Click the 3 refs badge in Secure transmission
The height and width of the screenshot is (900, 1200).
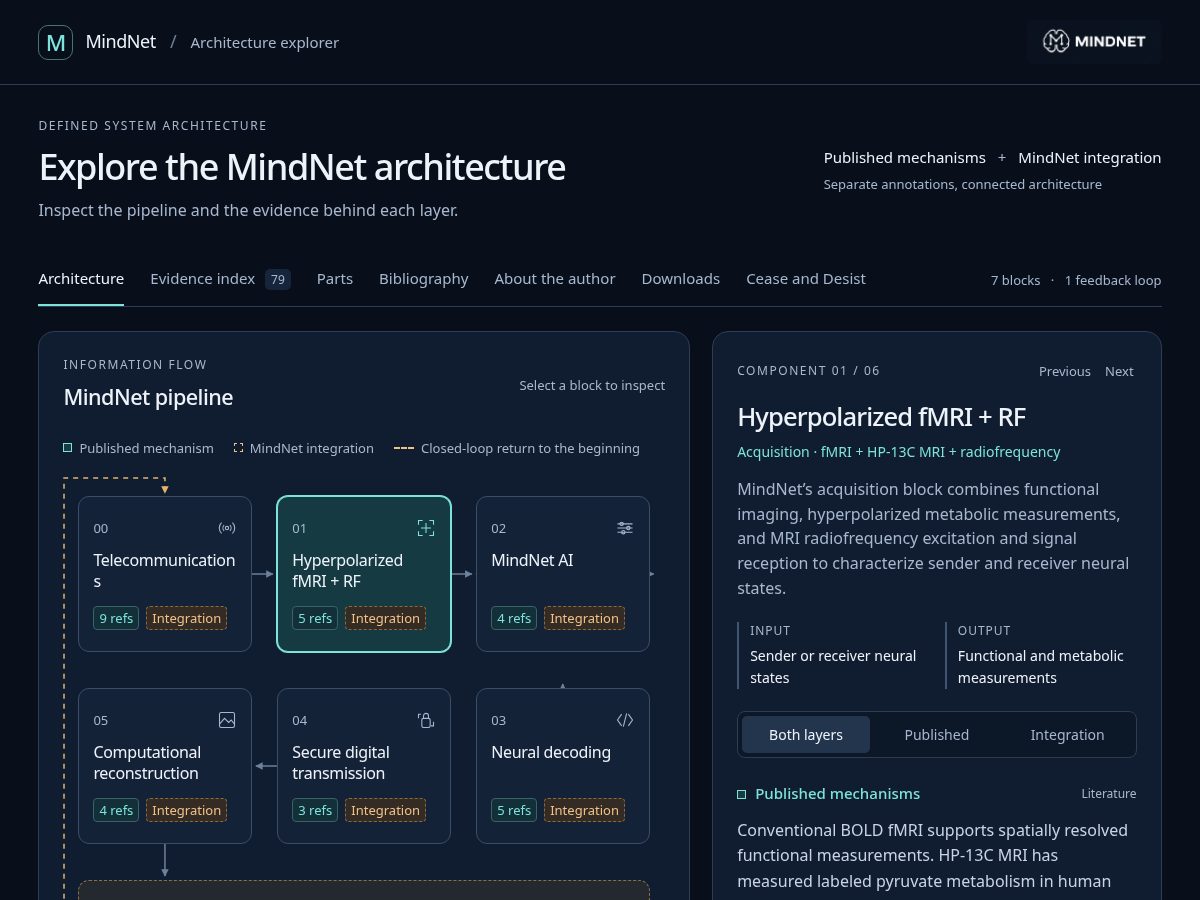pos(315,810)
